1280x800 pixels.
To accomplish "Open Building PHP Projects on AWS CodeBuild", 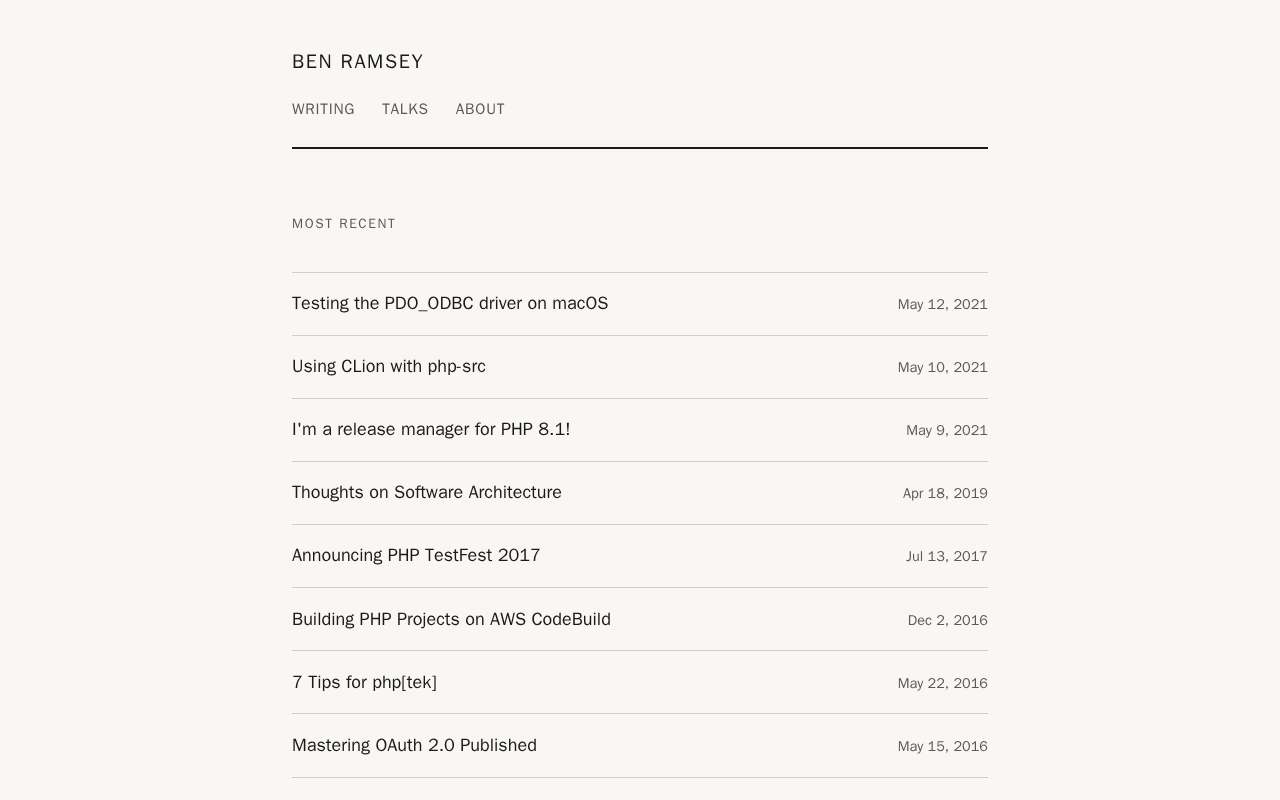I will coord(451,619).
